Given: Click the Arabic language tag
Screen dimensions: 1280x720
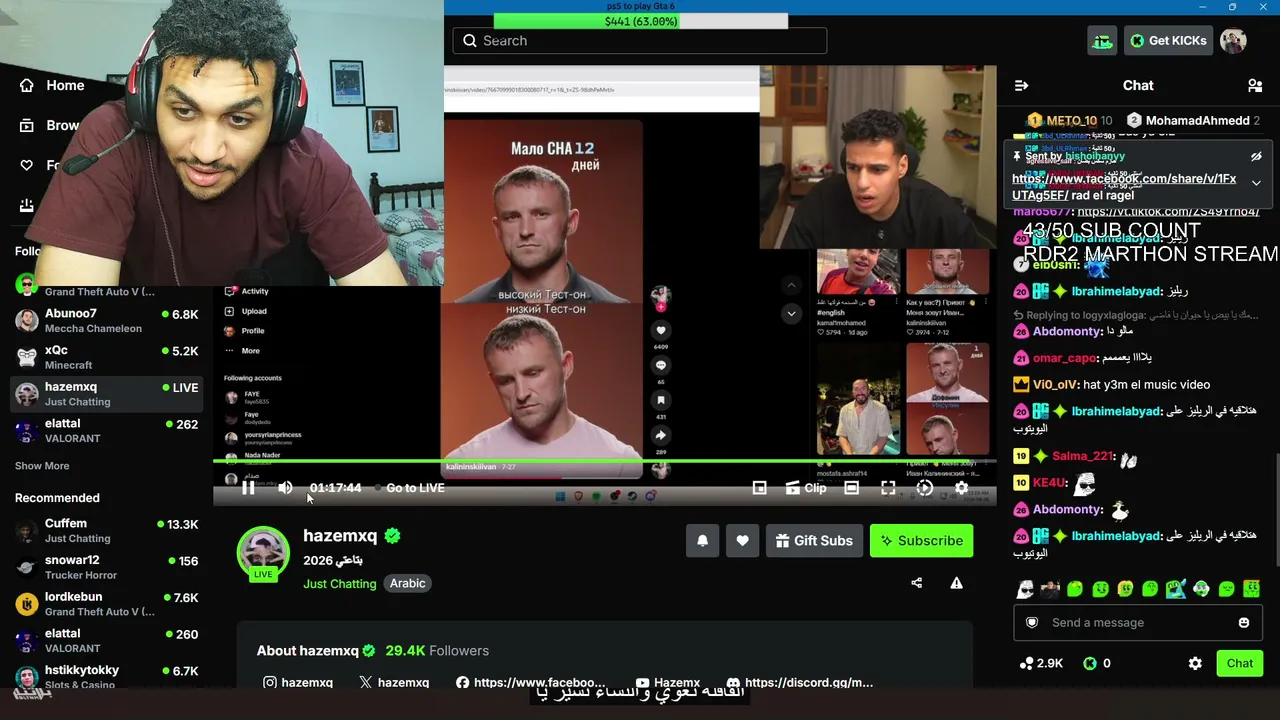Looking at the screenshot, I should (407, 584).
